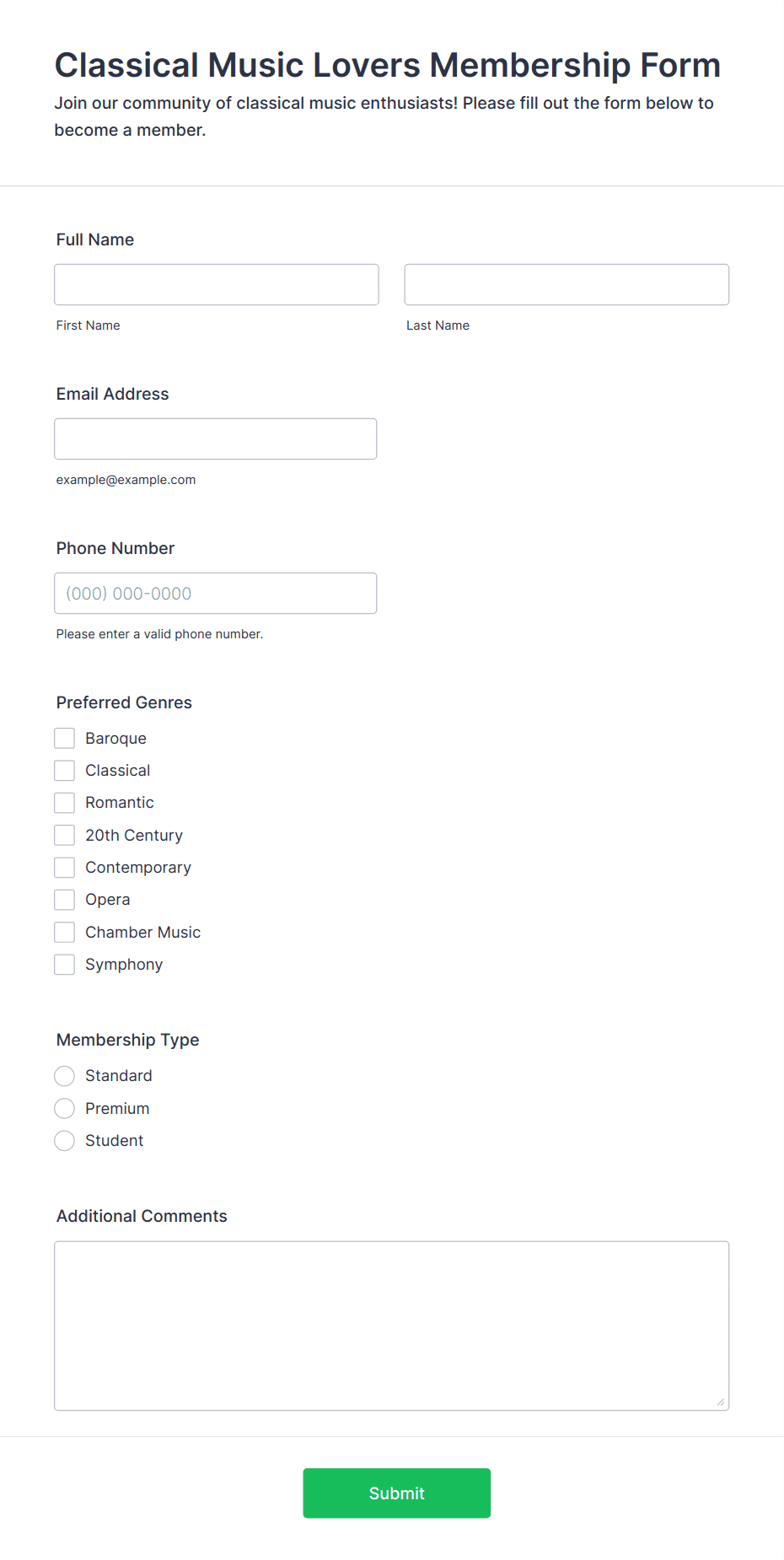The height and width of the screenshot is (1560, 784).
Task: Check the Contemporary genre box
Action: click(x=65, y=867)
